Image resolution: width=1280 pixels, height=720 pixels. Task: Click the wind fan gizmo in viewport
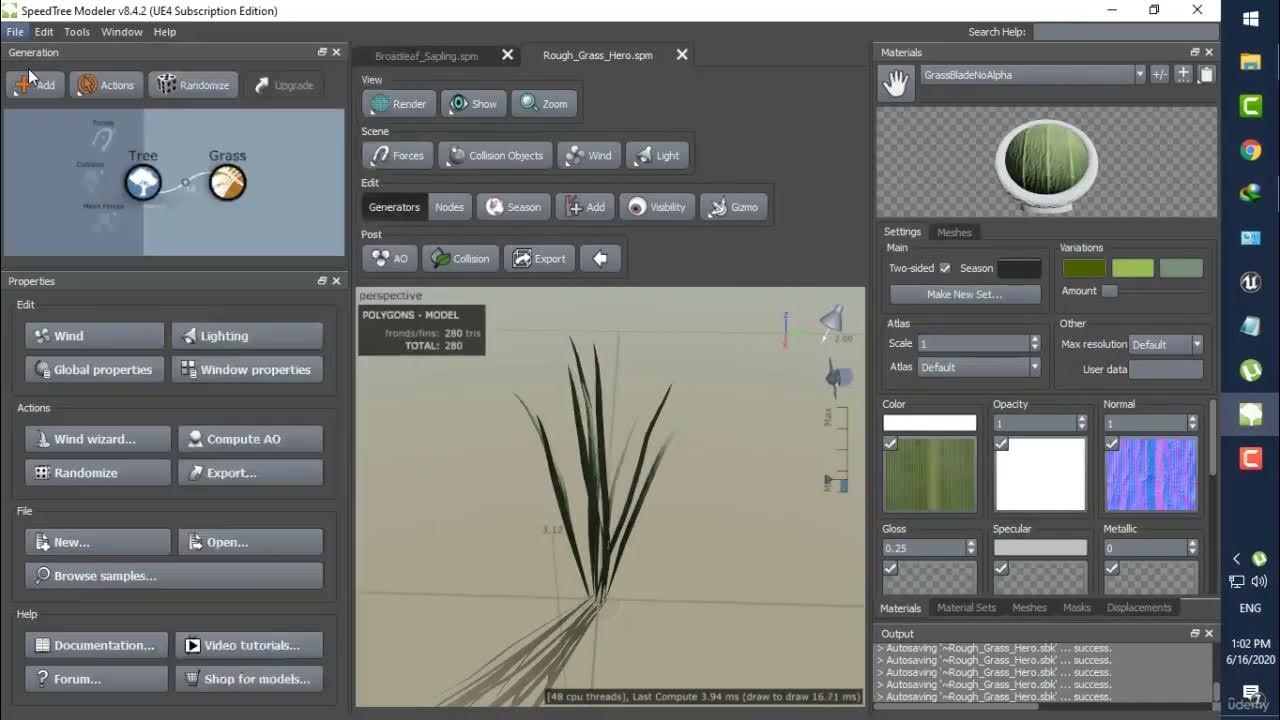click(838, 378)
